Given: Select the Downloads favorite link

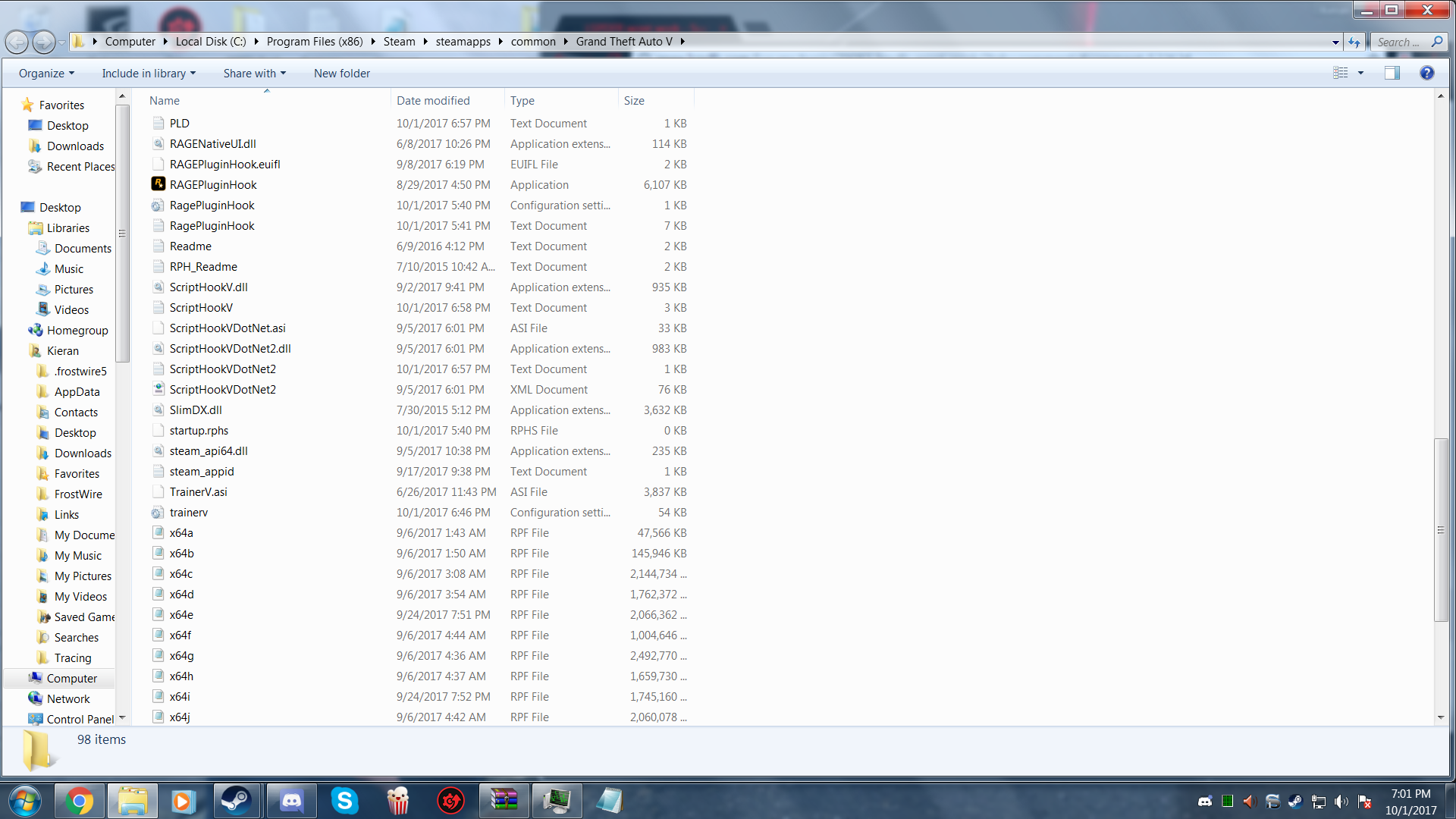Looking at the screenshot, I should click(x=75, y=146).
